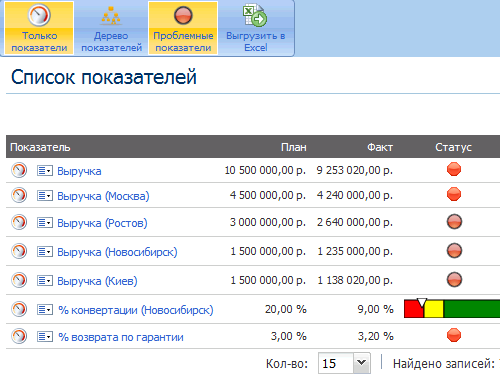Click the fact value 9,00 %
This screenshot has width=500, height=381.
click(x=375, y=309)
